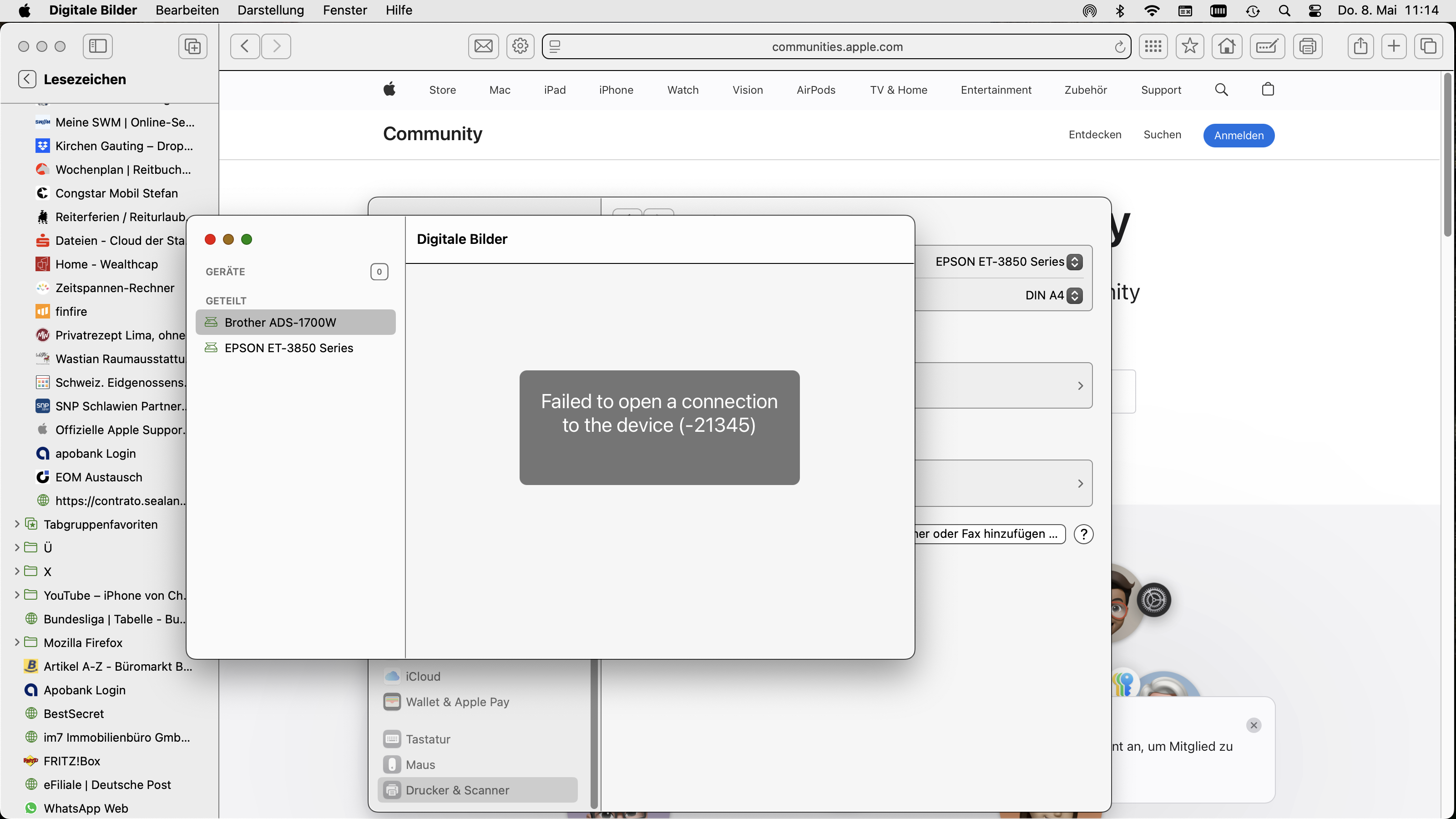The width and height of the screenshot is (1456, 819).
Task: Click the shopping bag icon
Action: coord(1268,89)
